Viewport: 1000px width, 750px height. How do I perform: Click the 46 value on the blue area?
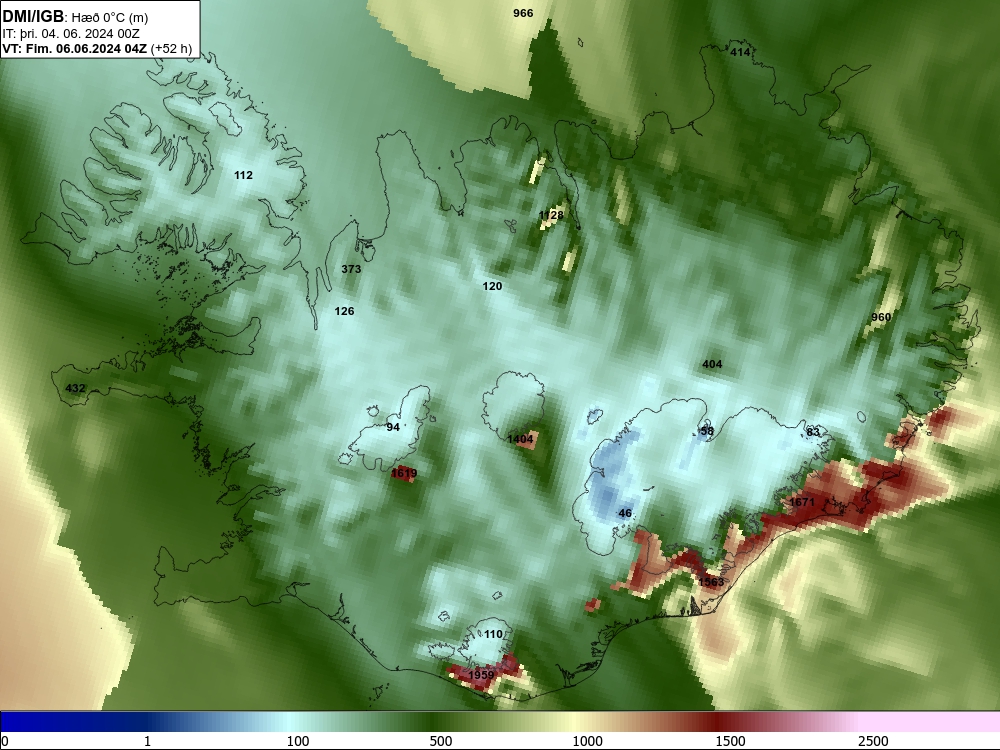(x=625, y=513)
